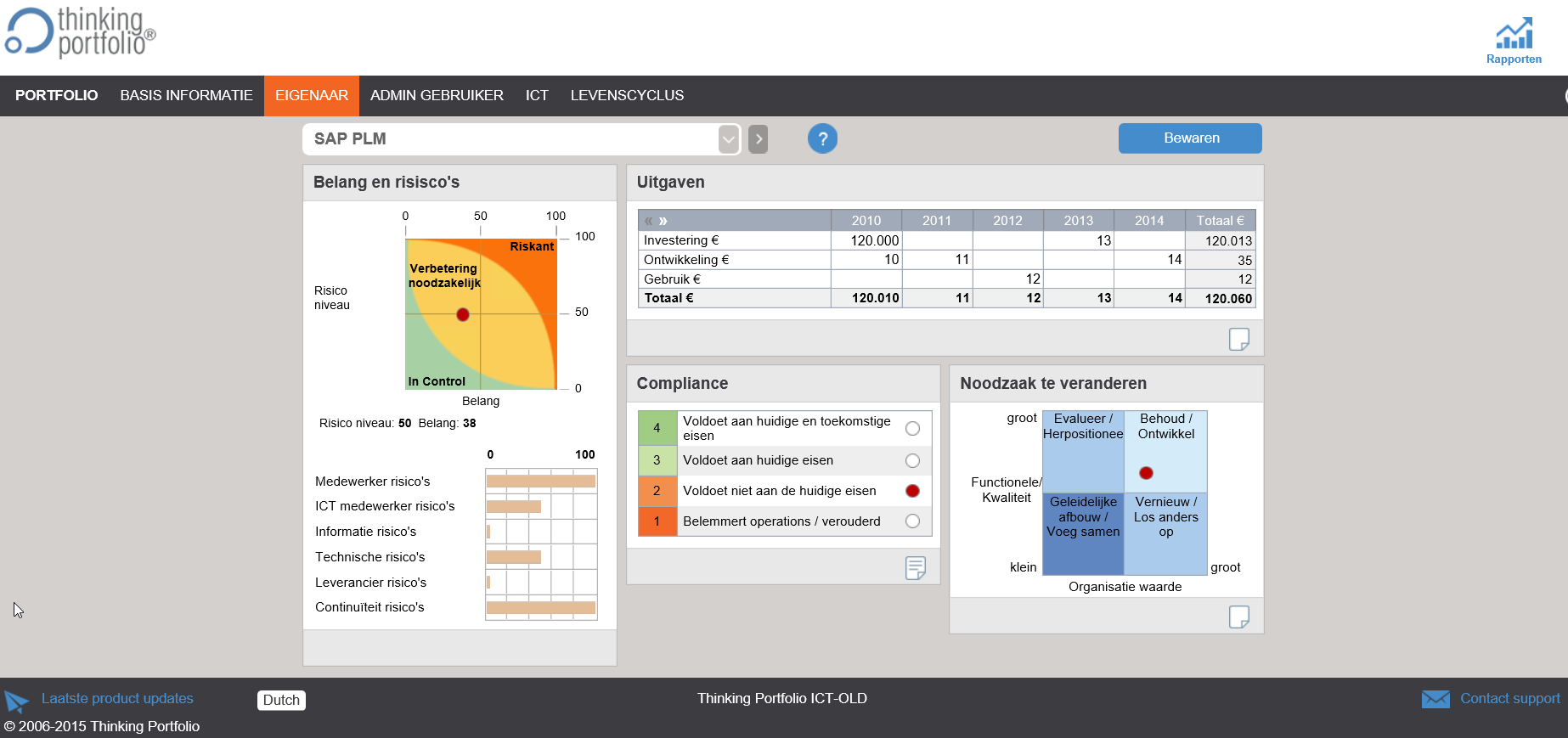Click the product updates paper plane icon
This screenshot has height=738, width=1568.
tap(16, 701)
